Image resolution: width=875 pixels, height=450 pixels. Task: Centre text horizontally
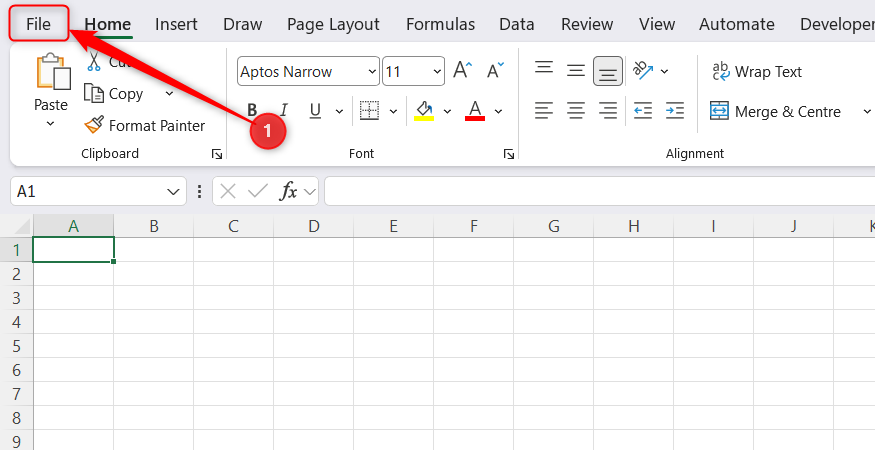(576, 111)
